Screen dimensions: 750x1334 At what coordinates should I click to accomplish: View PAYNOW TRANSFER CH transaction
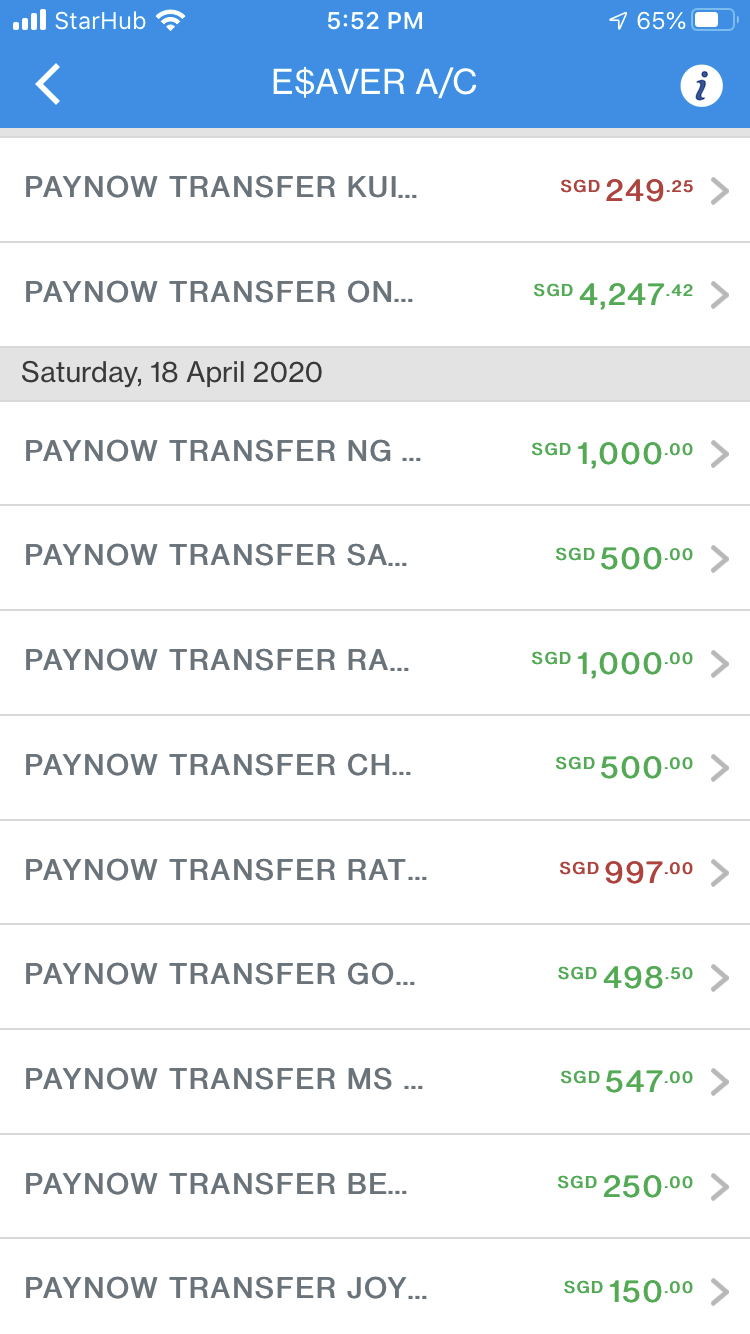218,766
